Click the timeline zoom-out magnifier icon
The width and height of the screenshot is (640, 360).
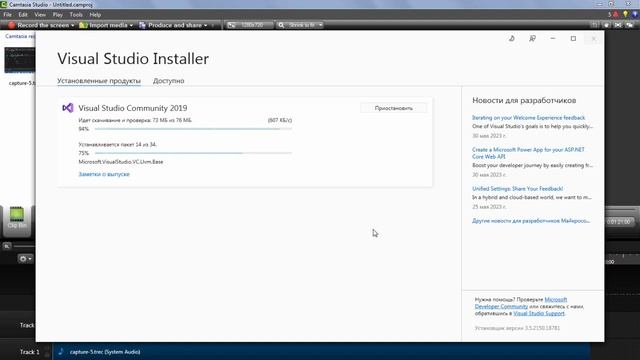tap(7, 246)
